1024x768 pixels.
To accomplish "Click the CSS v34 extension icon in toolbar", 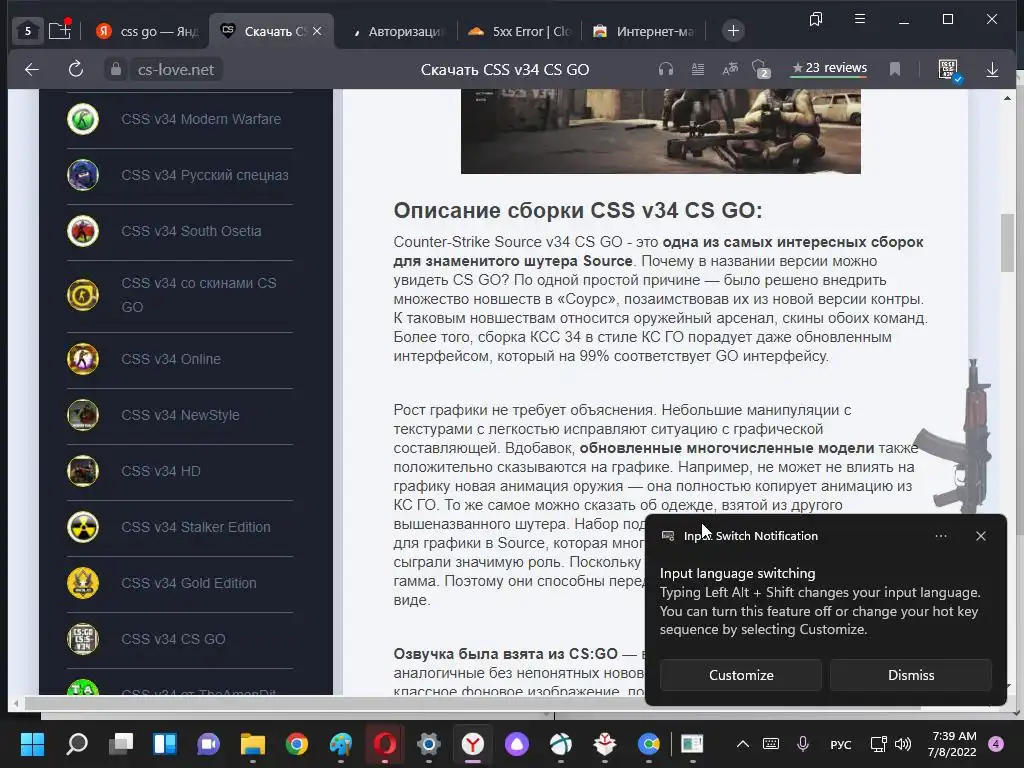I will click(948, 69).
